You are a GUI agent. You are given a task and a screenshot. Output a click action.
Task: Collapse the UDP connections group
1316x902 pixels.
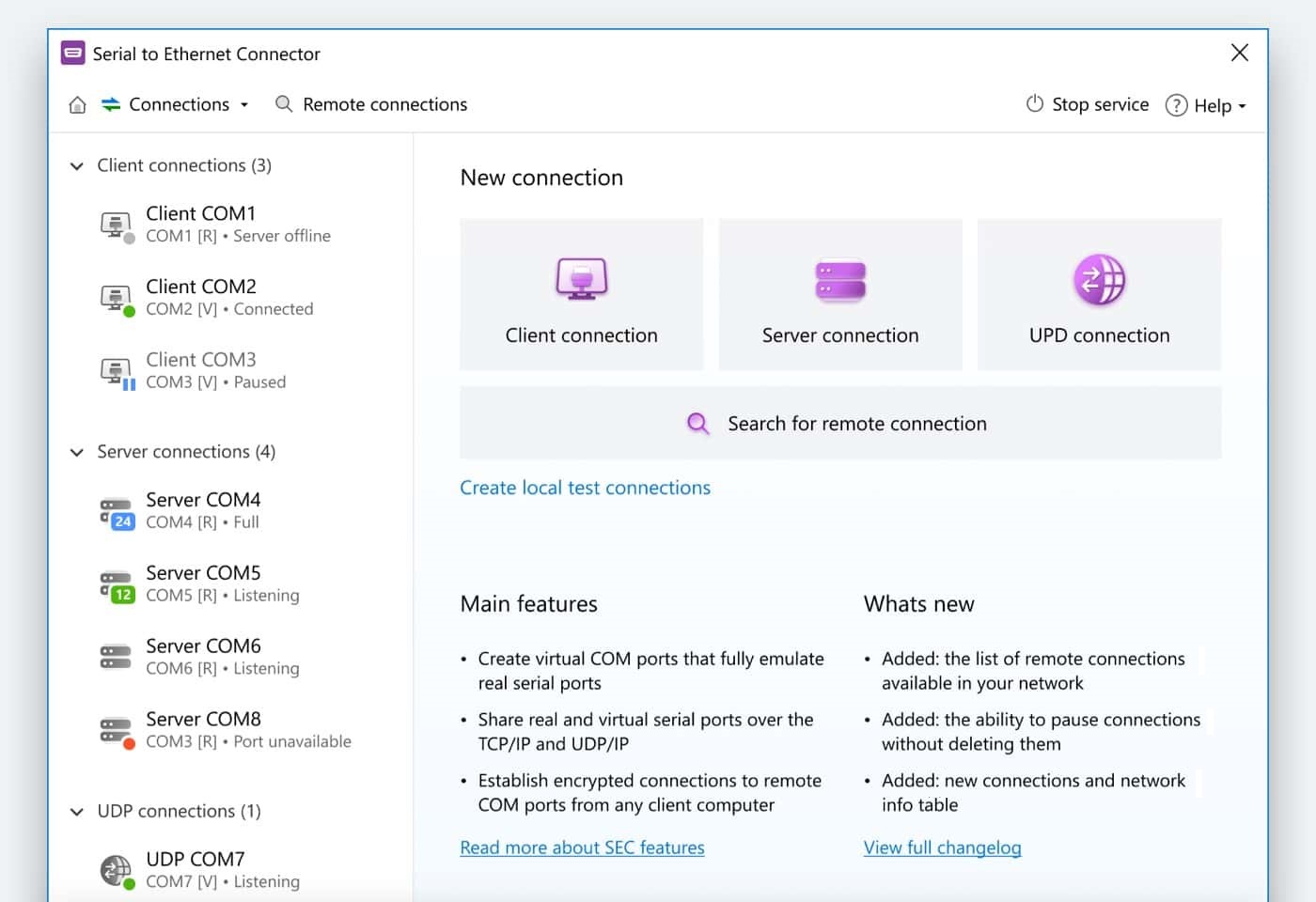[77, 812]
